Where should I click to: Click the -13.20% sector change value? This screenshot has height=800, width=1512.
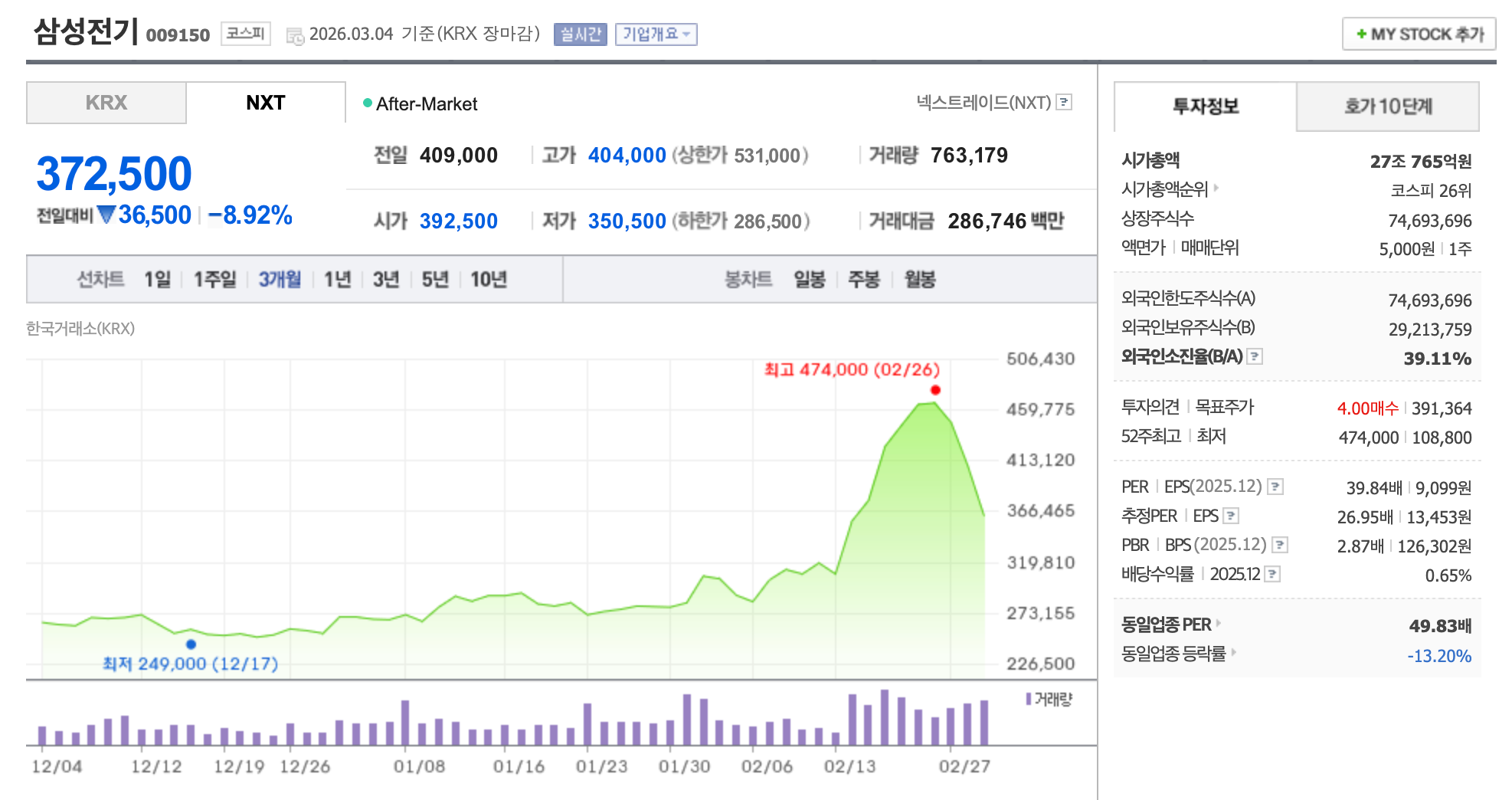[1439, 656]
